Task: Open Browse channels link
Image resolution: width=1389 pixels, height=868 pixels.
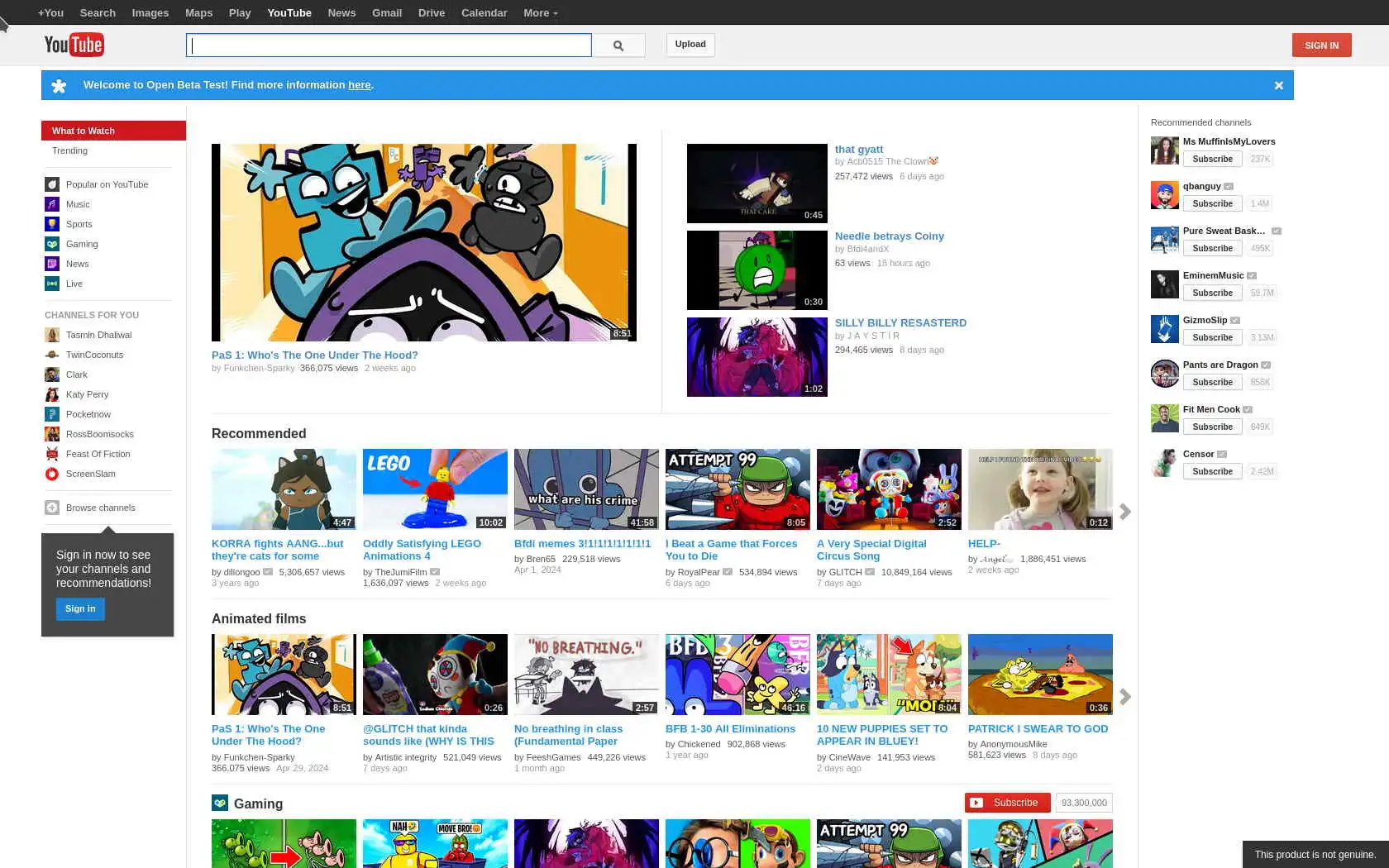Action: click(x=101, y=508)
